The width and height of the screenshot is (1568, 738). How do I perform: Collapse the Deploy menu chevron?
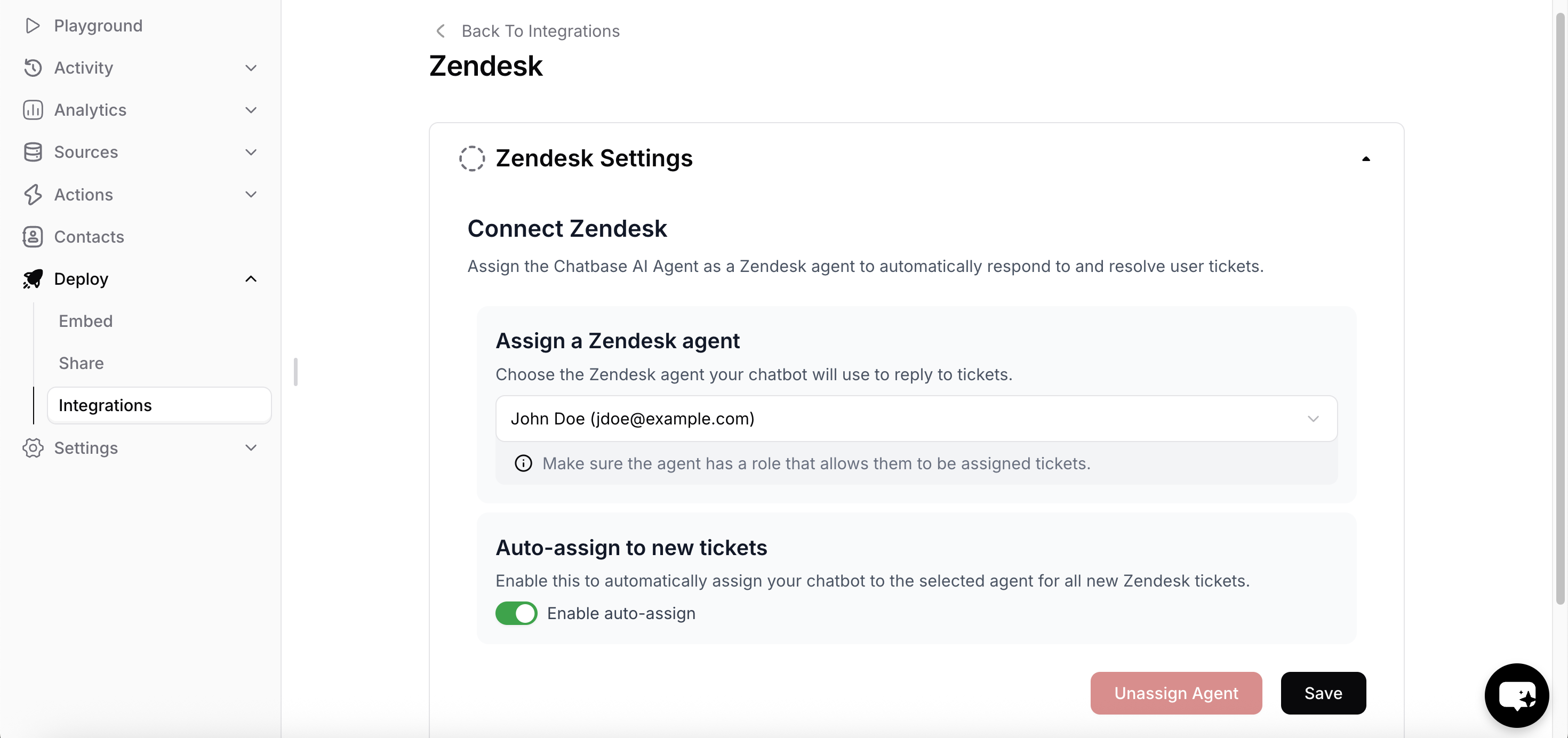251,279
